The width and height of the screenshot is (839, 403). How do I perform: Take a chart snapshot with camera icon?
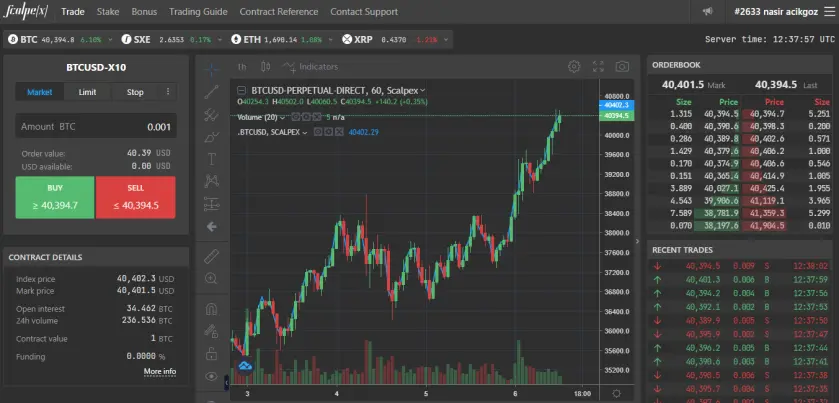[622, 66]
